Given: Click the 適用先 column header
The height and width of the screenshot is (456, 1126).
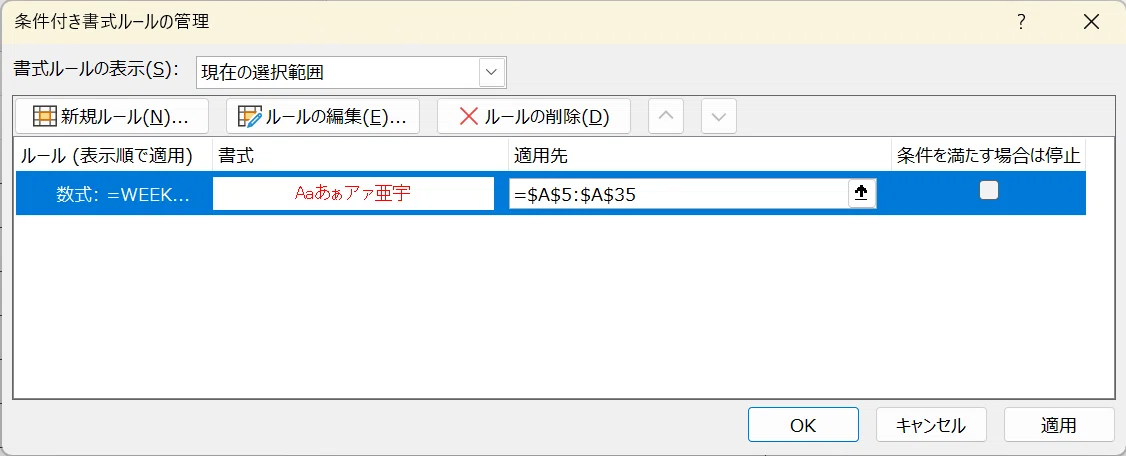Looking at the screenshot, I should (x=700, y=155).
